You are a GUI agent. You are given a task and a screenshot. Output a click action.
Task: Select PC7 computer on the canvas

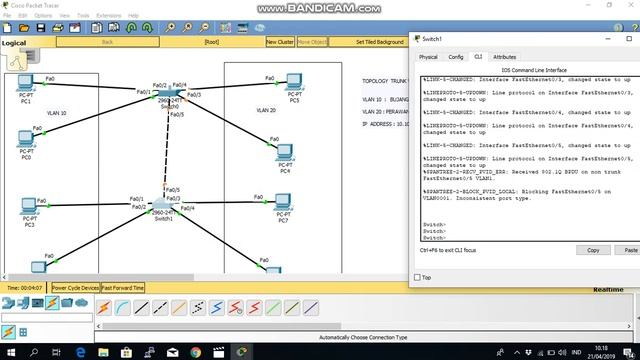tap(283, 202)
